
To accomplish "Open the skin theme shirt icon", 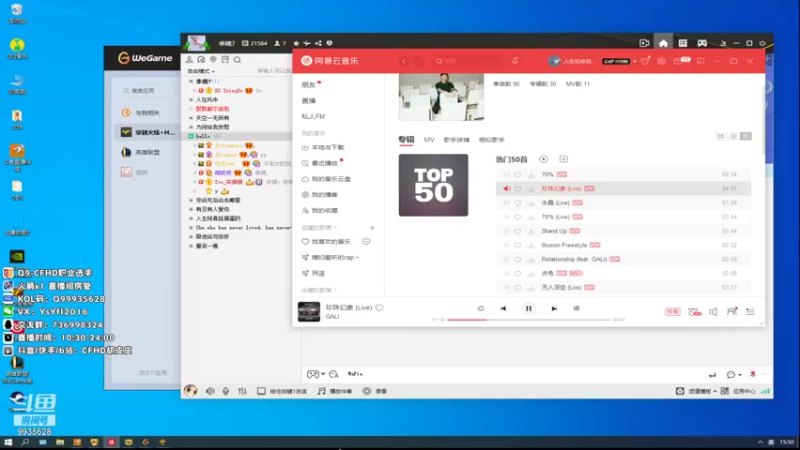I will [645, 61].
